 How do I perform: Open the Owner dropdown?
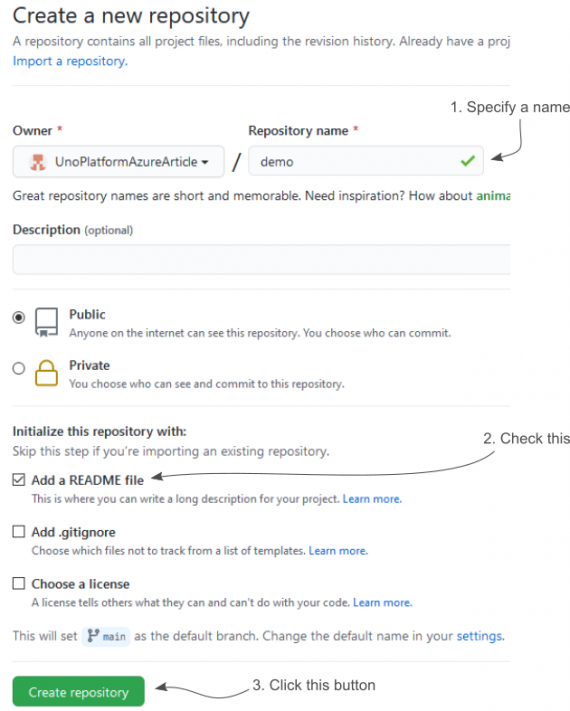point(118,161)
